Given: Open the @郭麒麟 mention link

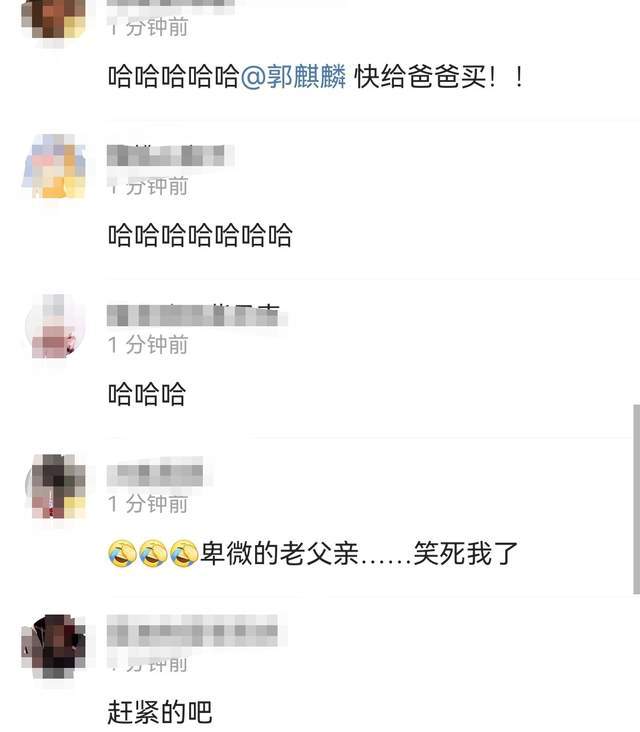Looking at the screenshot, I should point(294,77).
